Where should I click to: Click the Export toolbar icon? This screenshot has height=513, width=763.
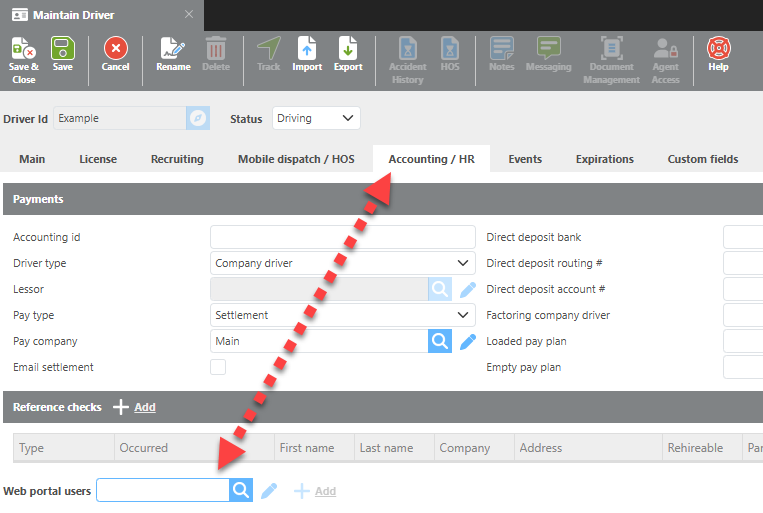pyautogui.click(x=348, y=48)
